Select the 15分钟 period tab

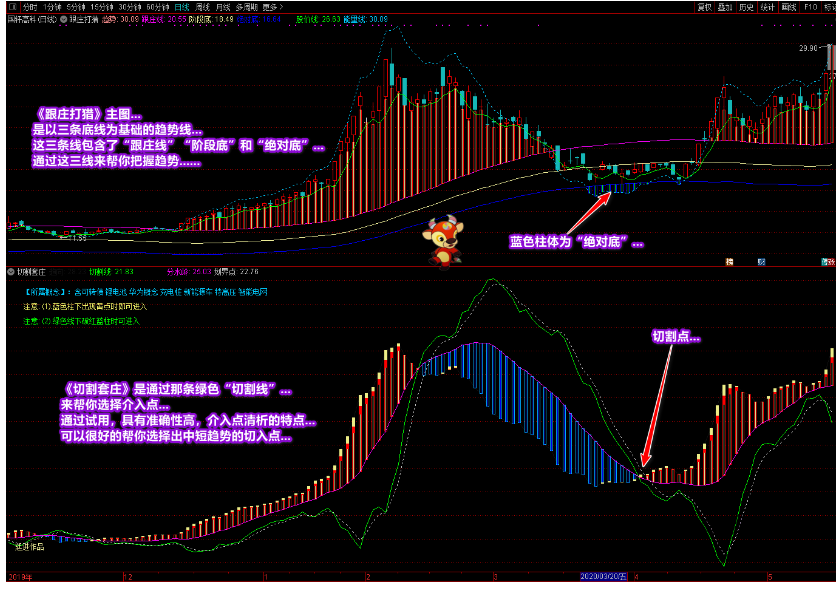pyautogui.click(x=101, y=6)
